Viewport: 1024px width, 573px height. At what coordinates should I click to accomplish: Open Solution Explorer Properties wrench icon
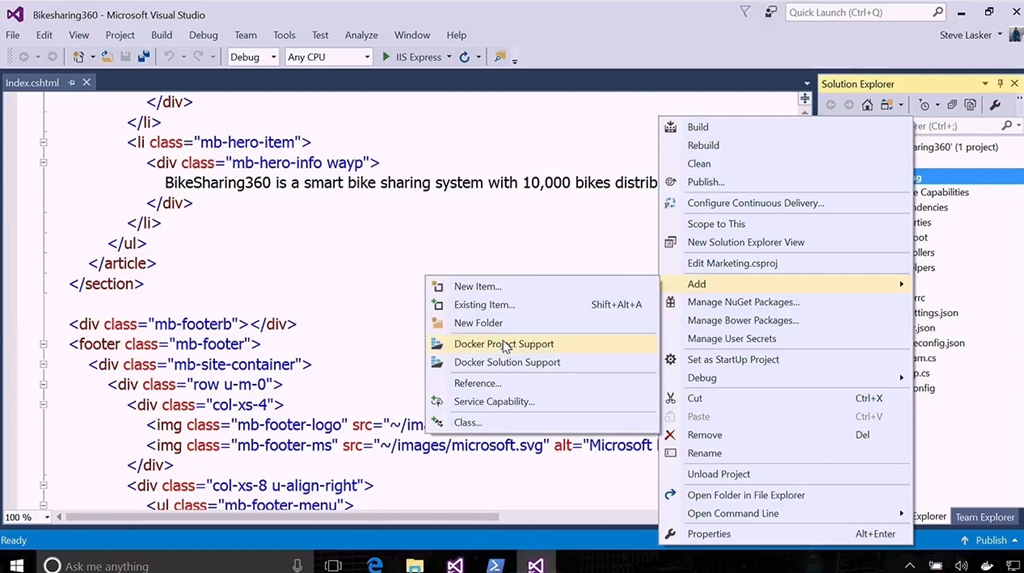coord(995,105)
